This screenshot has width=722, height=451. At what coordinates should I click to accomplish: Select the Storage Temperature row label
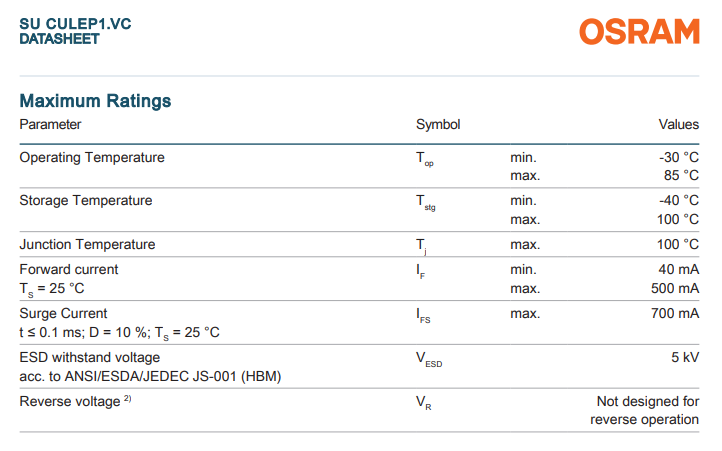click(x=86, y=200)
